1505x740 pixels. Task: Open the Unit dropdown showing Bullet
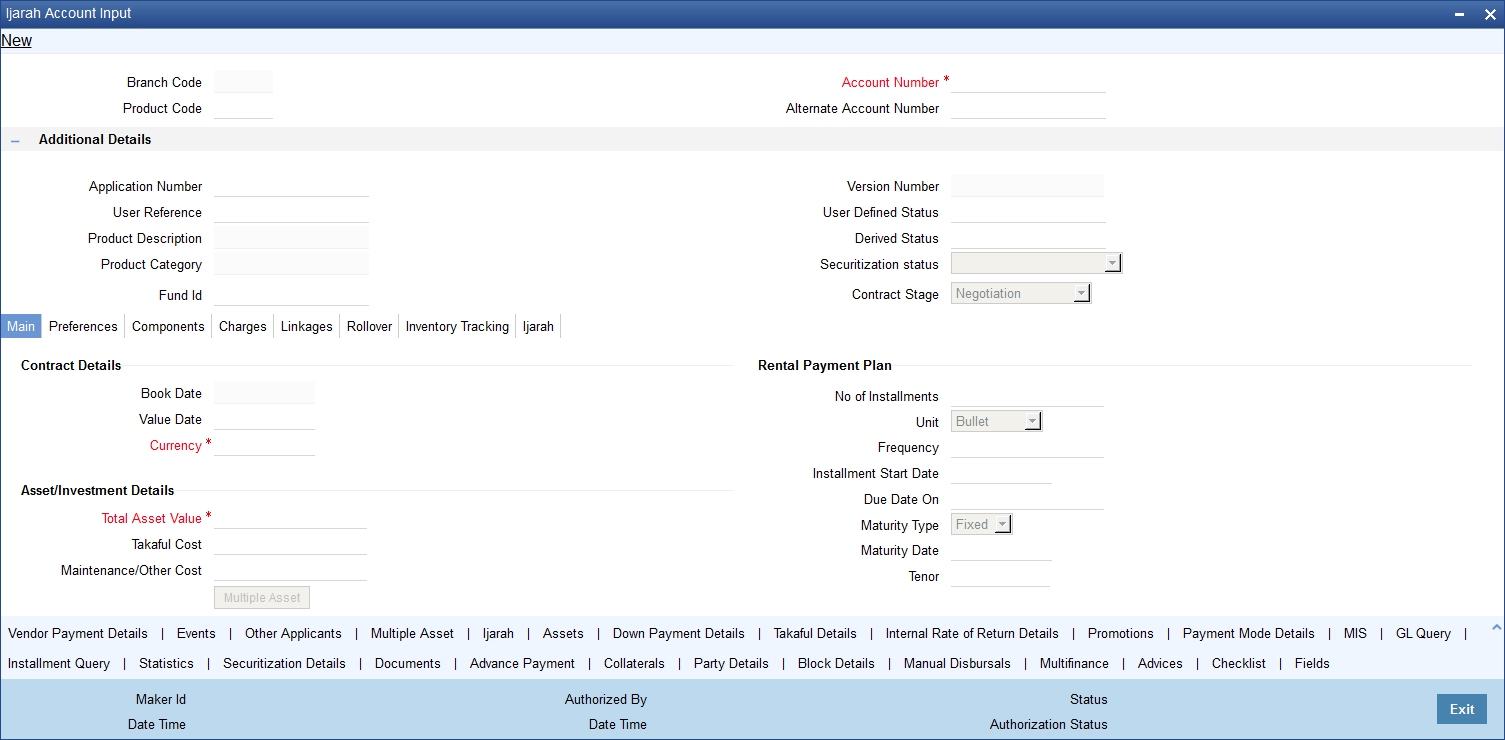pyautogui.click(x=1033, y=422)
